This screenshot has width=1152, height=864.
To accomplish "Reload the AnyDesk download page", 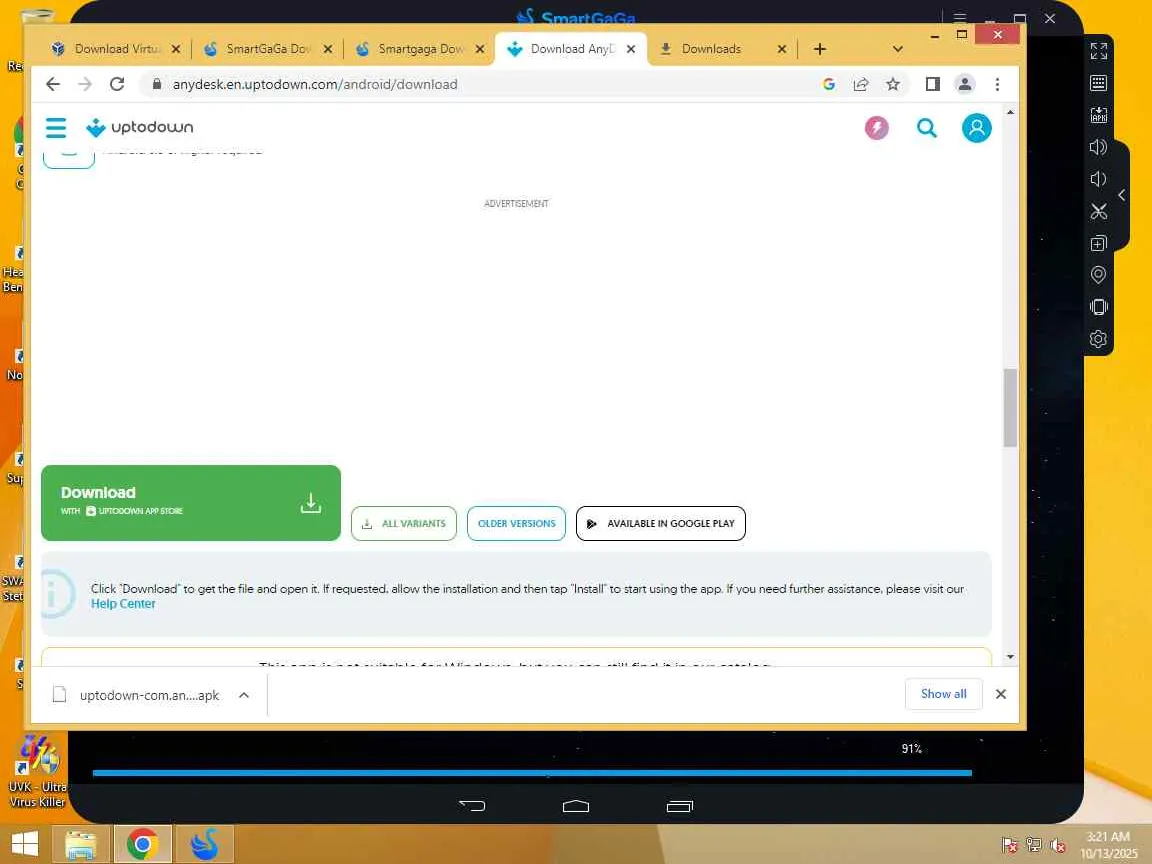I will (117, 84).
